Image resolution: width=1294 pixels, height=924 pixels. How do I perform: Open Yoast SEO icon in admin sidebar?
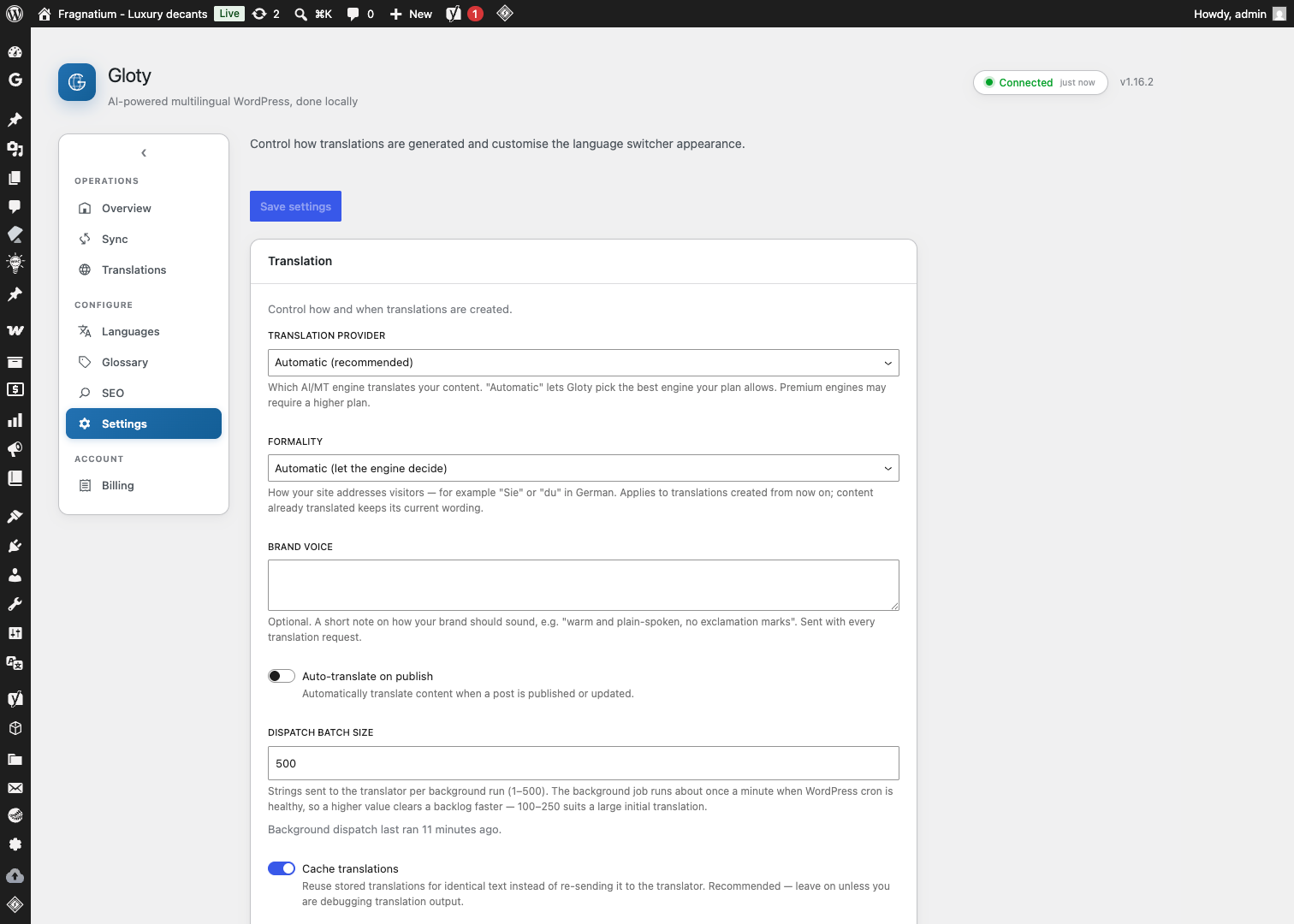(x=15, y=698)
